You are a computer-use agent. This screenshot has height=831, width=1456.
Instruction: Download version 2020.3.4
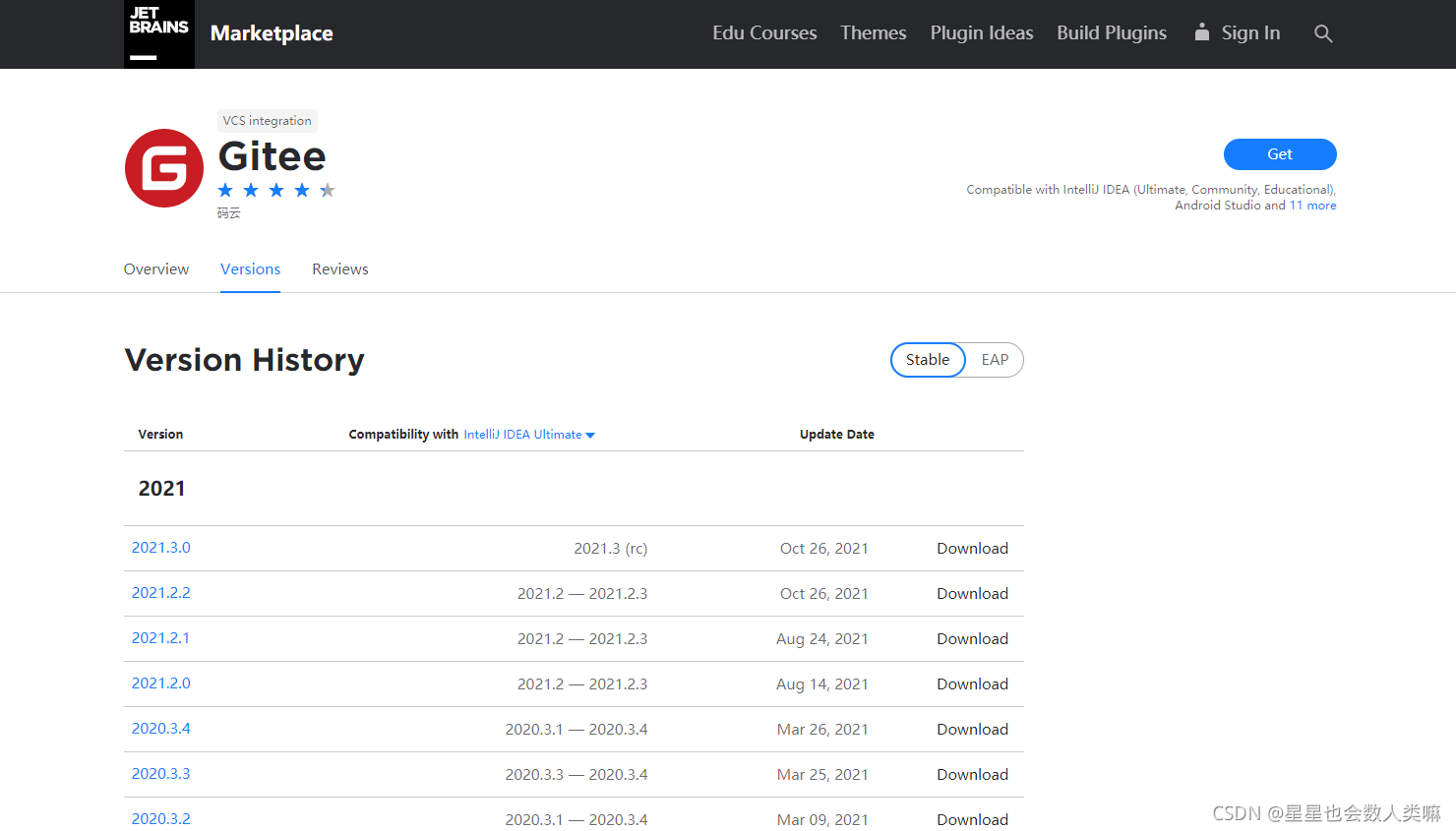(972, 730)
